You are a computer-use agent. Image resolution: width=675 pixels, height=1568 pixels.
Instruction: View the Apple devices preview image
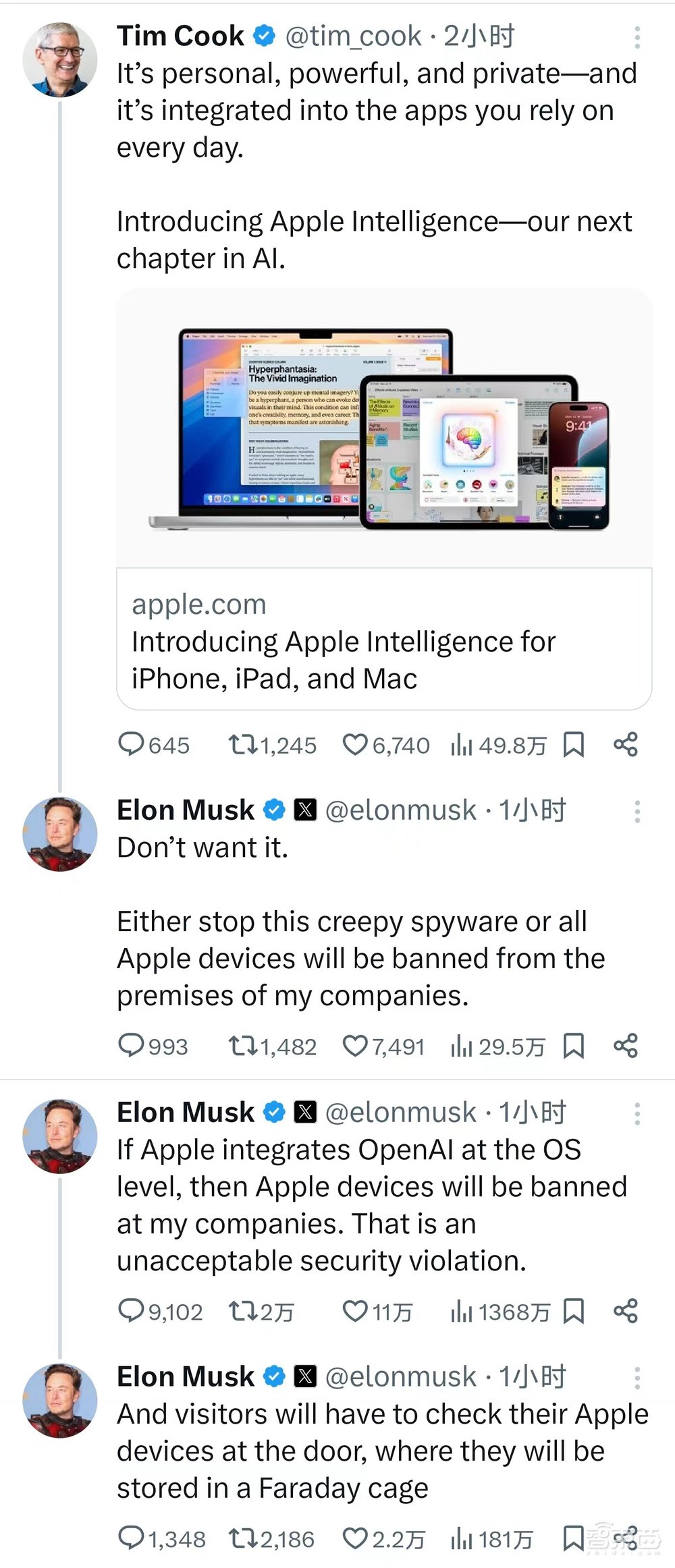(383, 428)
